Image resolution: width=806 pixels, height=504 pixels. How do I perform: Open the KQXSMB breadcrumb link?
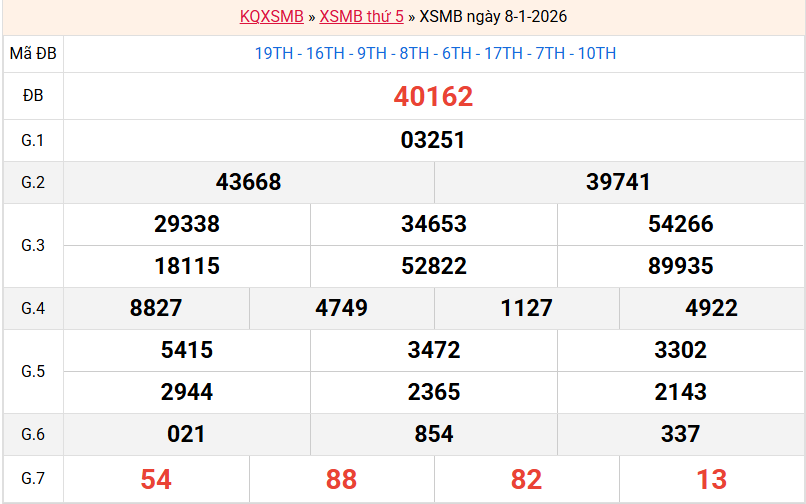tap(271, 16)
